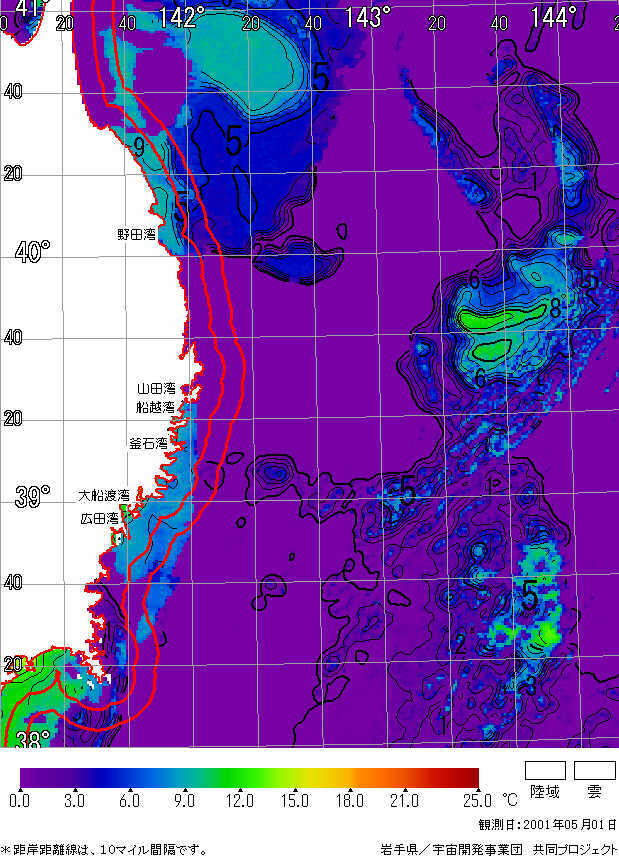Screen dimensions: 619x858
Task: Select the 大船渡湾 bay label
Action: click(x=104, y=496)
